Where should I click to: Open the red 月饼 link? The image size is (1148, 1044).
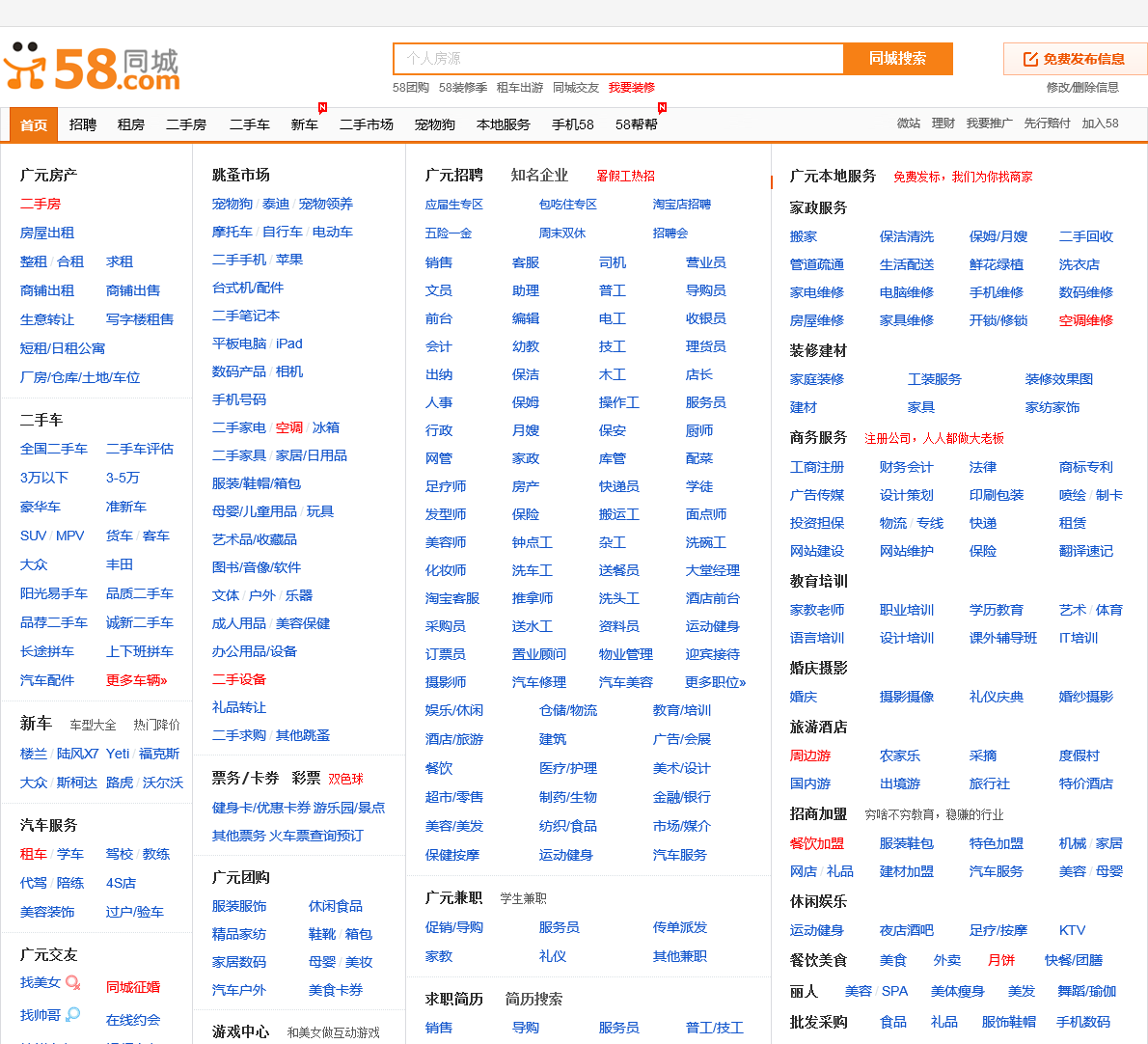(x=1000, y=961)
